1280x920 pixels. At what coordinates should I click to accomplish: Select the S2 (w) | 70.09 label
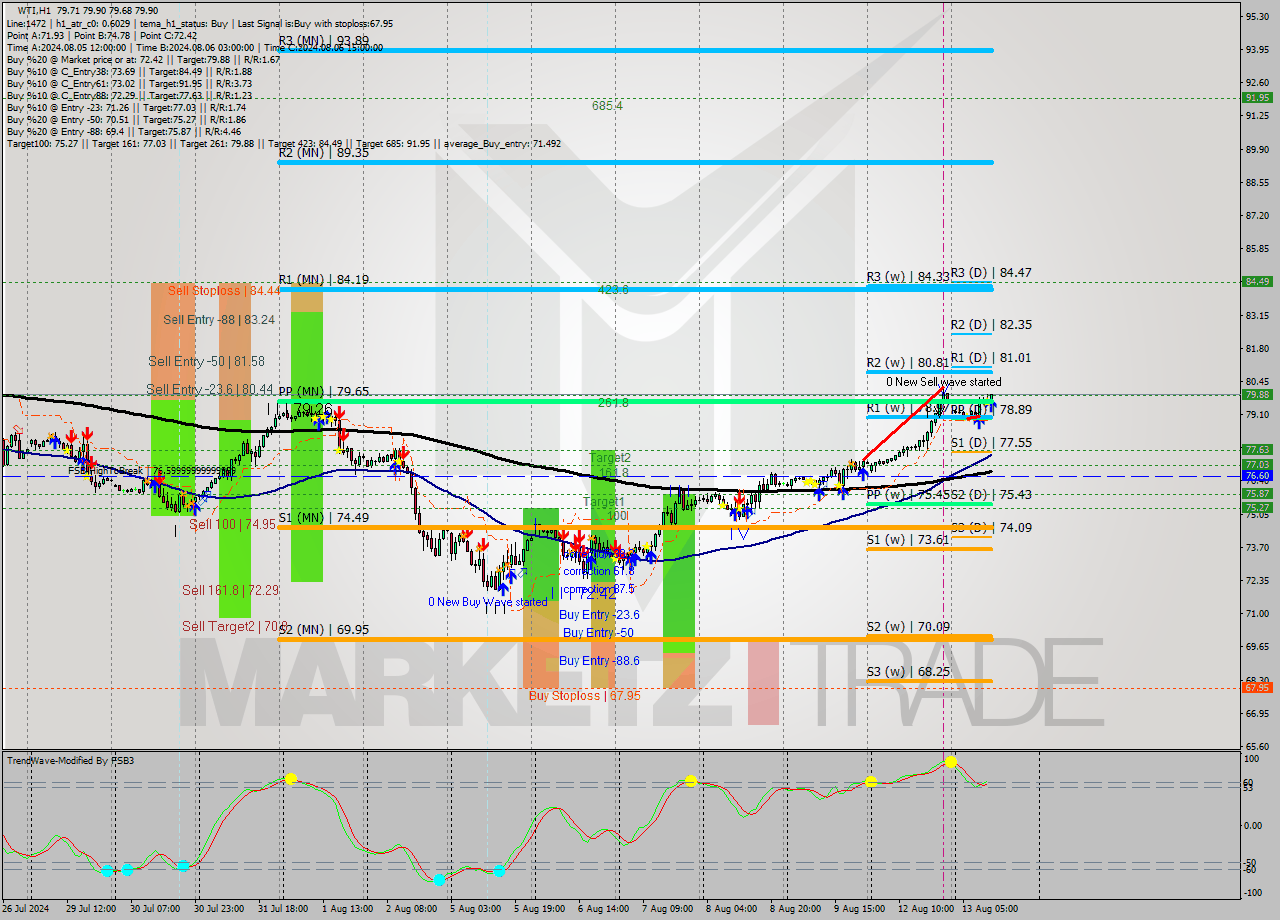pyautogui.click(x=907, y=627)
